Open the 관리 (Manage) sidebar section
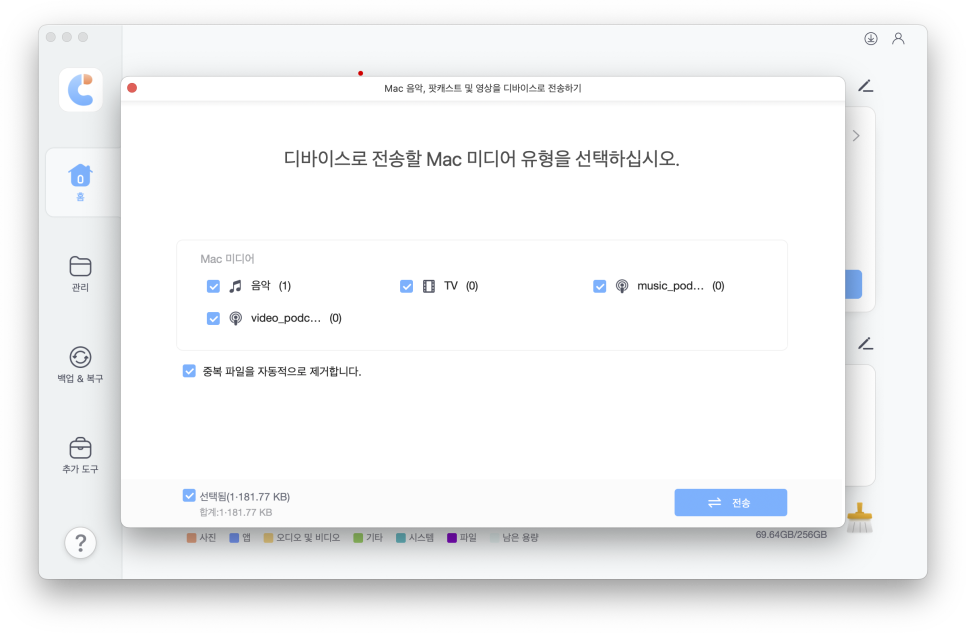 (80, 274)
